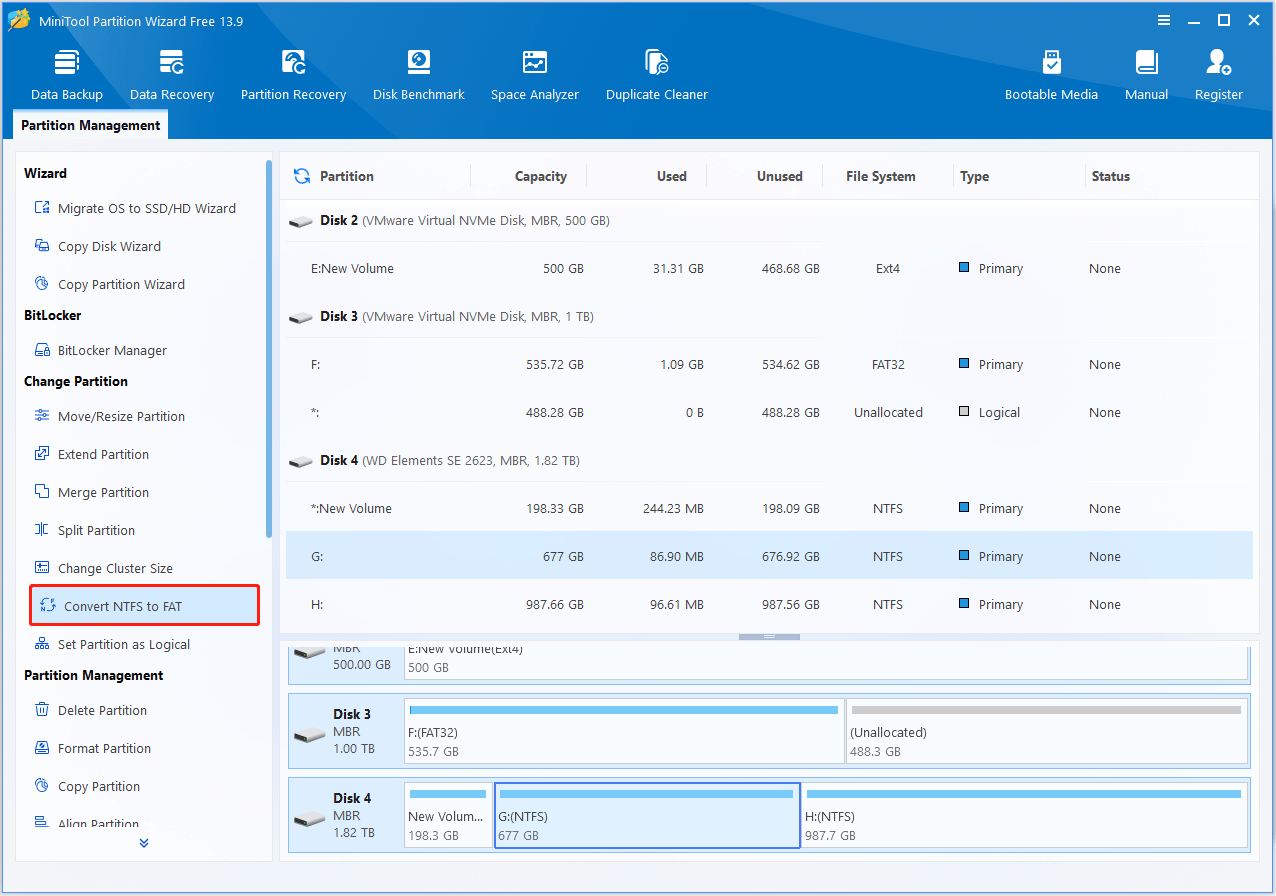Viewport: 1276px width, 896px height.
Task: Launch Duplicate Cleaner tool
Action: tap(656, 75)
